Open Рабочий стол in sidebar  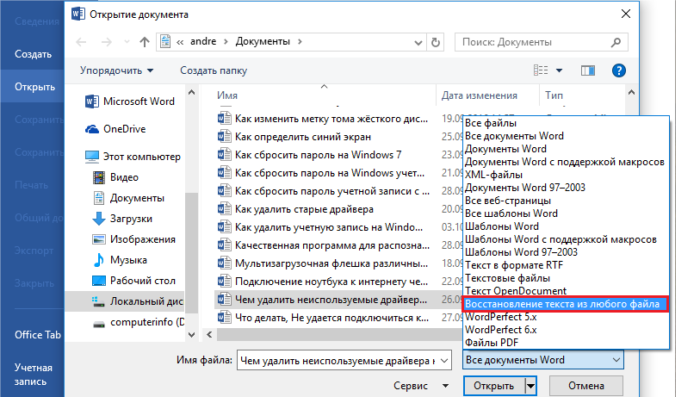coord(134,281)
